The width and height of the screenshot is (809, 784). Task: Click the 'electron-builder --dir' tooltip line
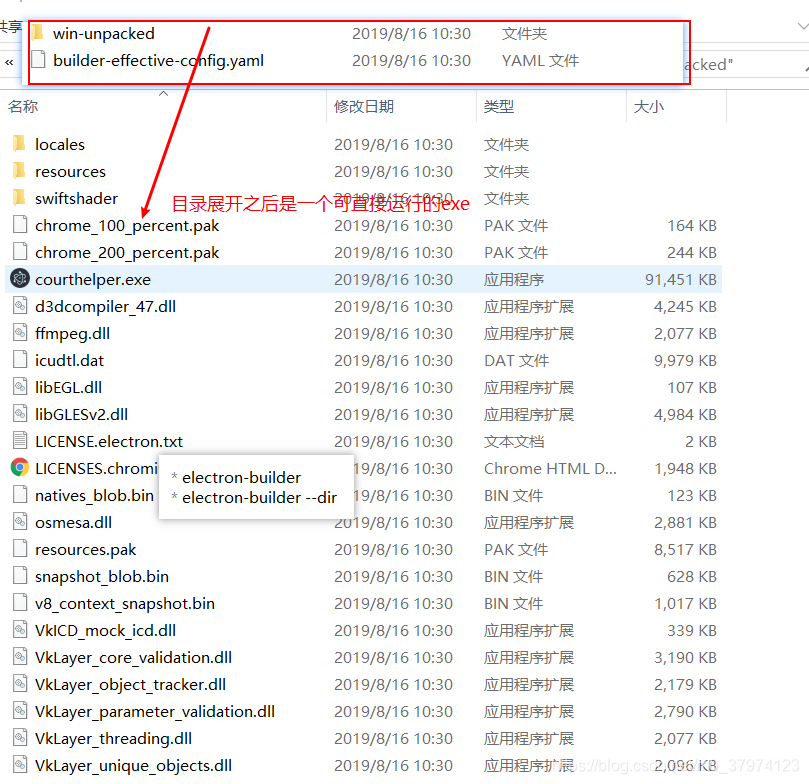[x=259, y=497]
